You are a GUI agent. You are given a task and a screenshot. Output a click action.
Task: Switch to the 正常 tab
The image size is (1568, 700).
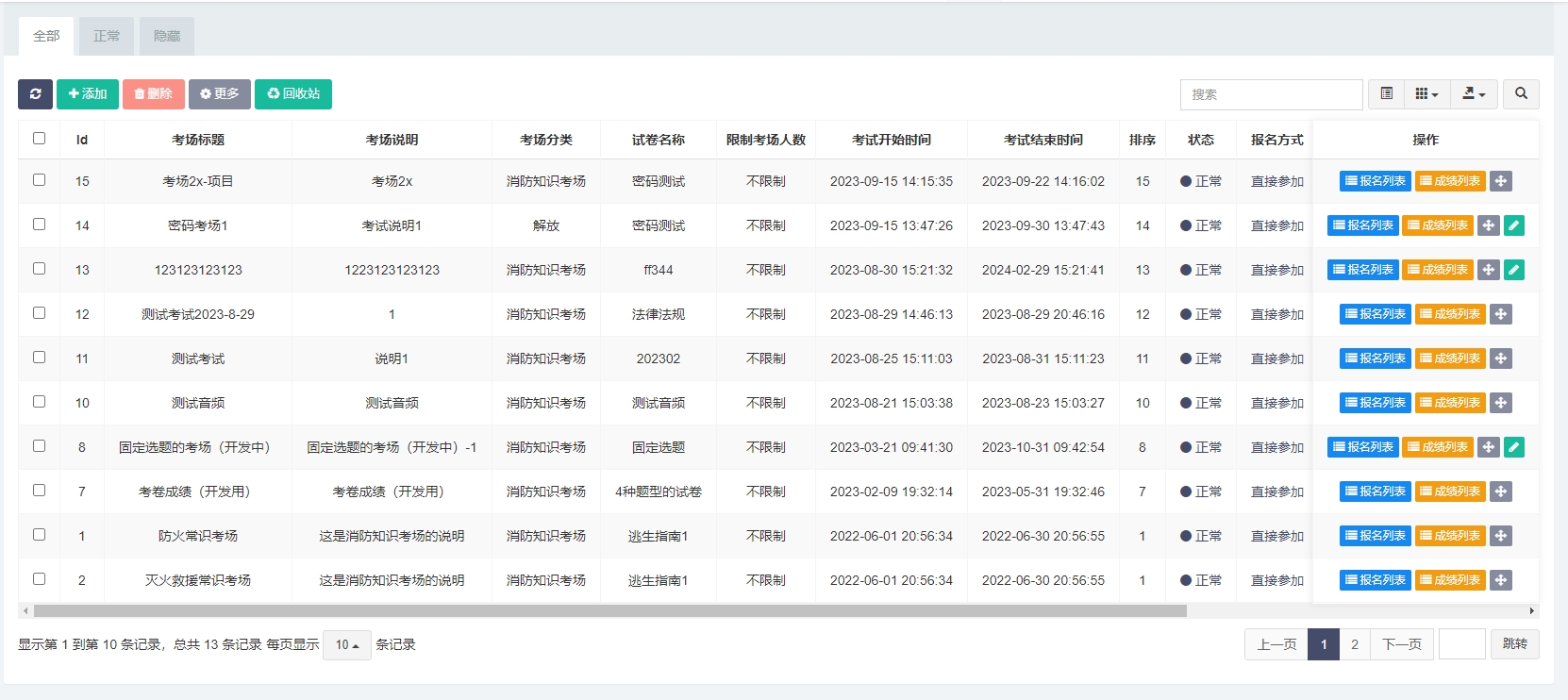pos(107,36)
